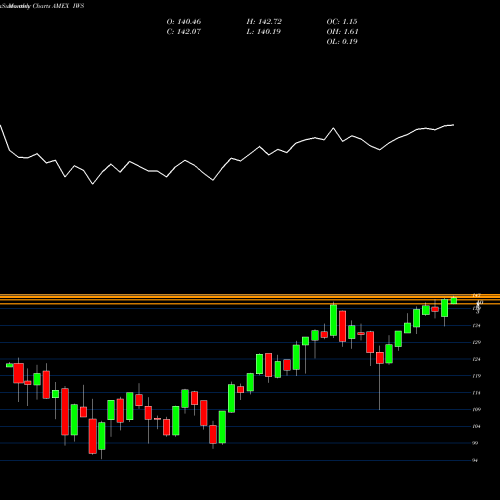
Task: Click the 99 price axis label
Action: [x=476, y=443]
